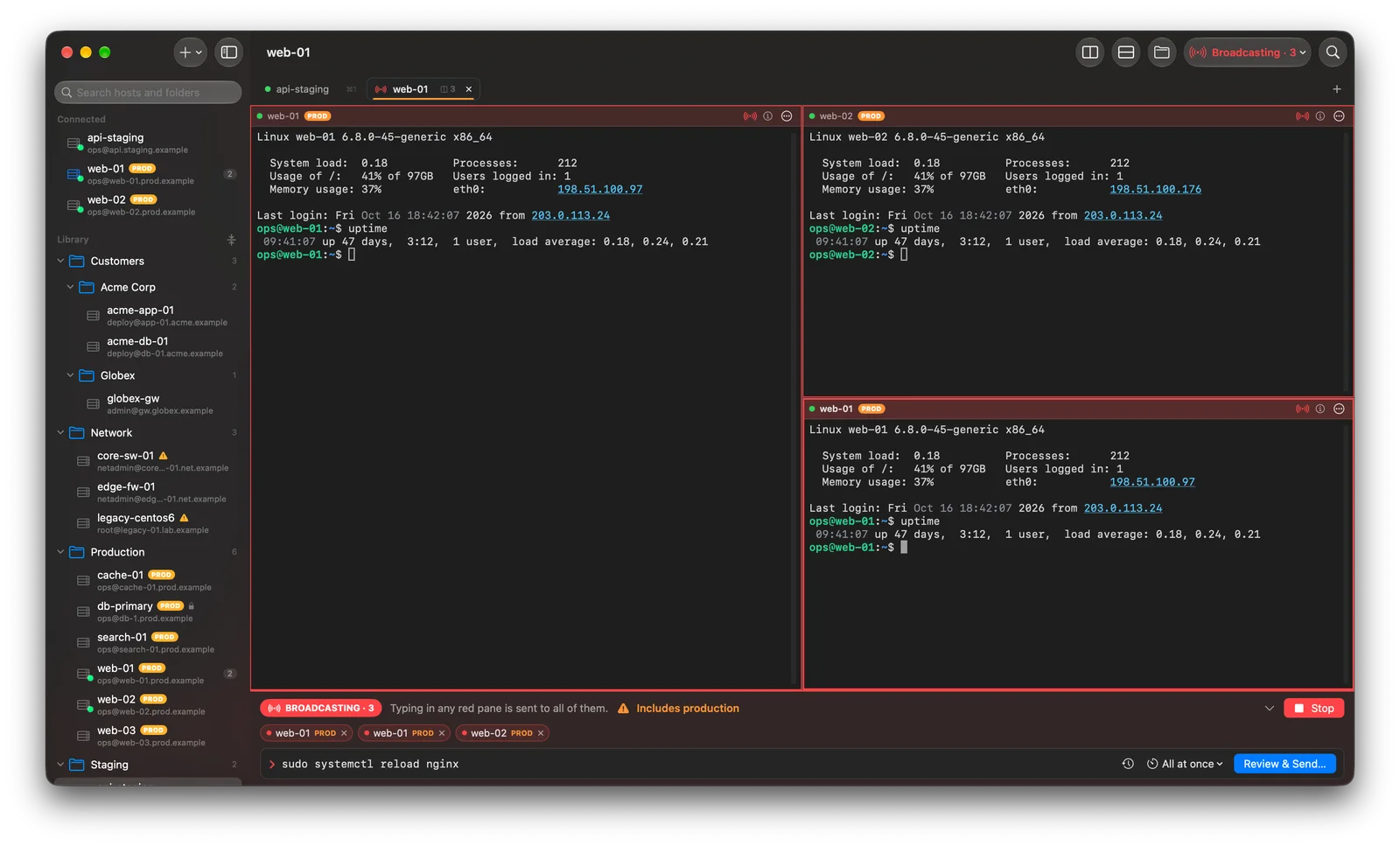Screen dimensions: 1400x846
Task: Click the Includes production warning
Action: [678, 709]
